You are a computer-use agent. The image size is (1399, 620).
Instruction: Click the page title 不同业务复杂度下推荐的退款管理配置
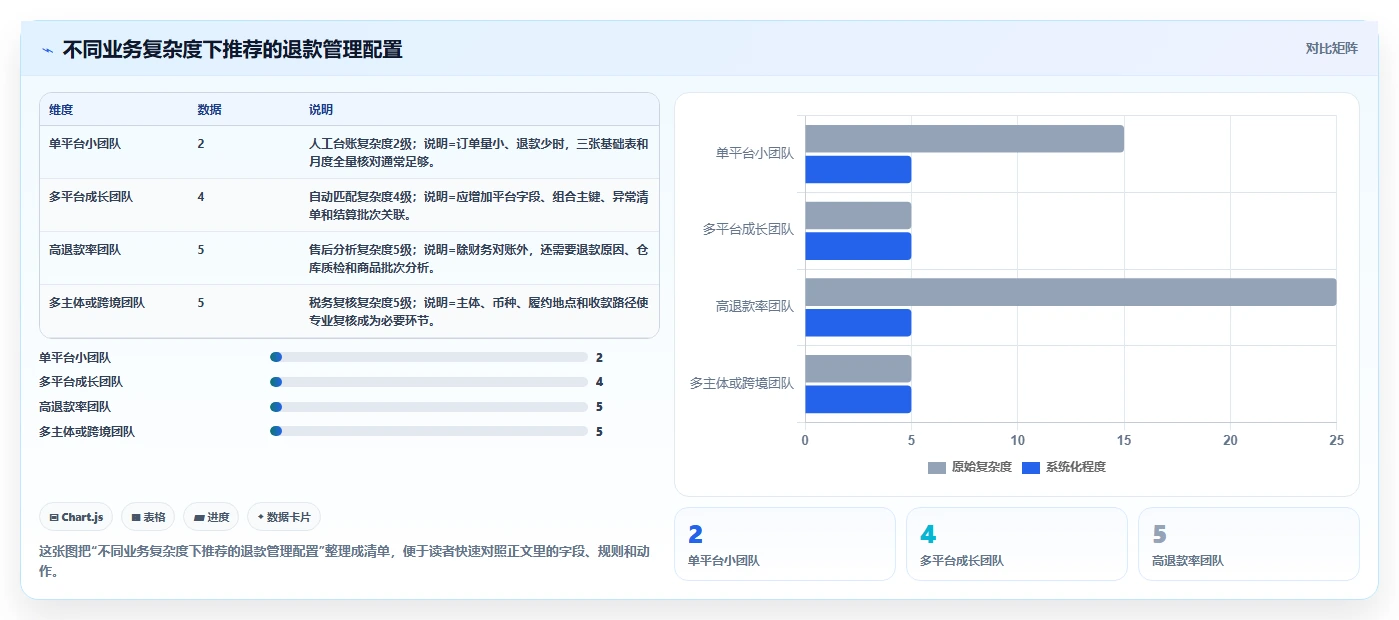[233, 50]
